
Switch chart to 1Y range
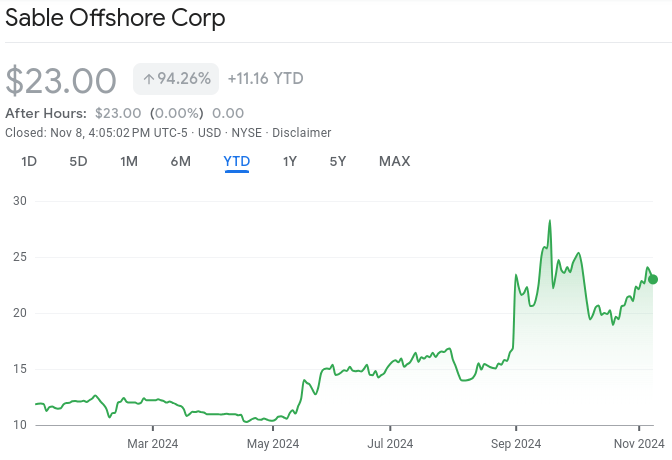pos(290,161)
